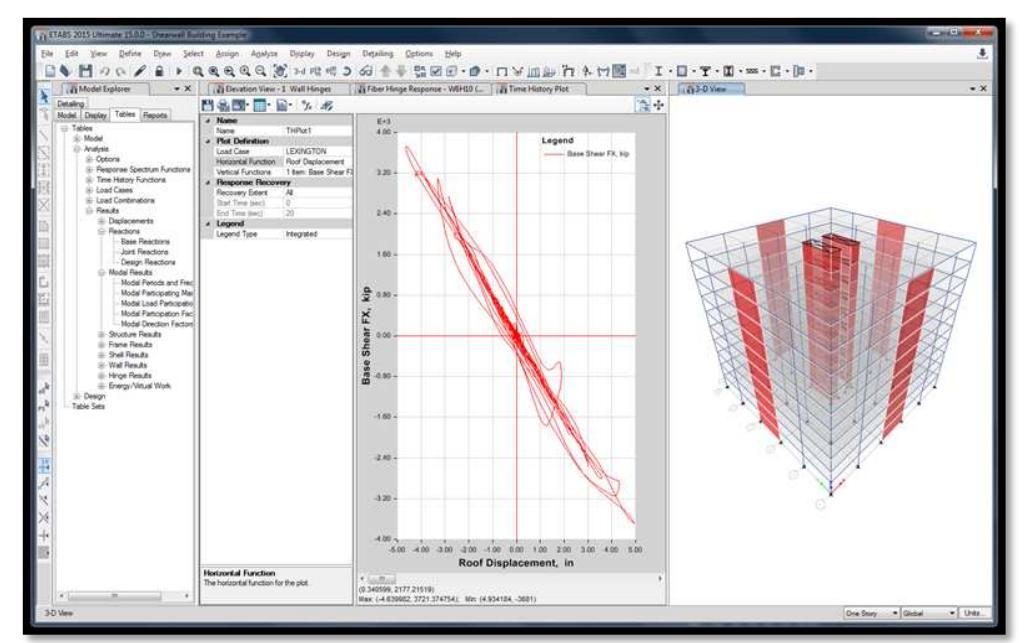The width and height of the screenshot is (1025, 643).
Task: Select Base Reactions in the tables tree
Action: (x=145, y=242)
